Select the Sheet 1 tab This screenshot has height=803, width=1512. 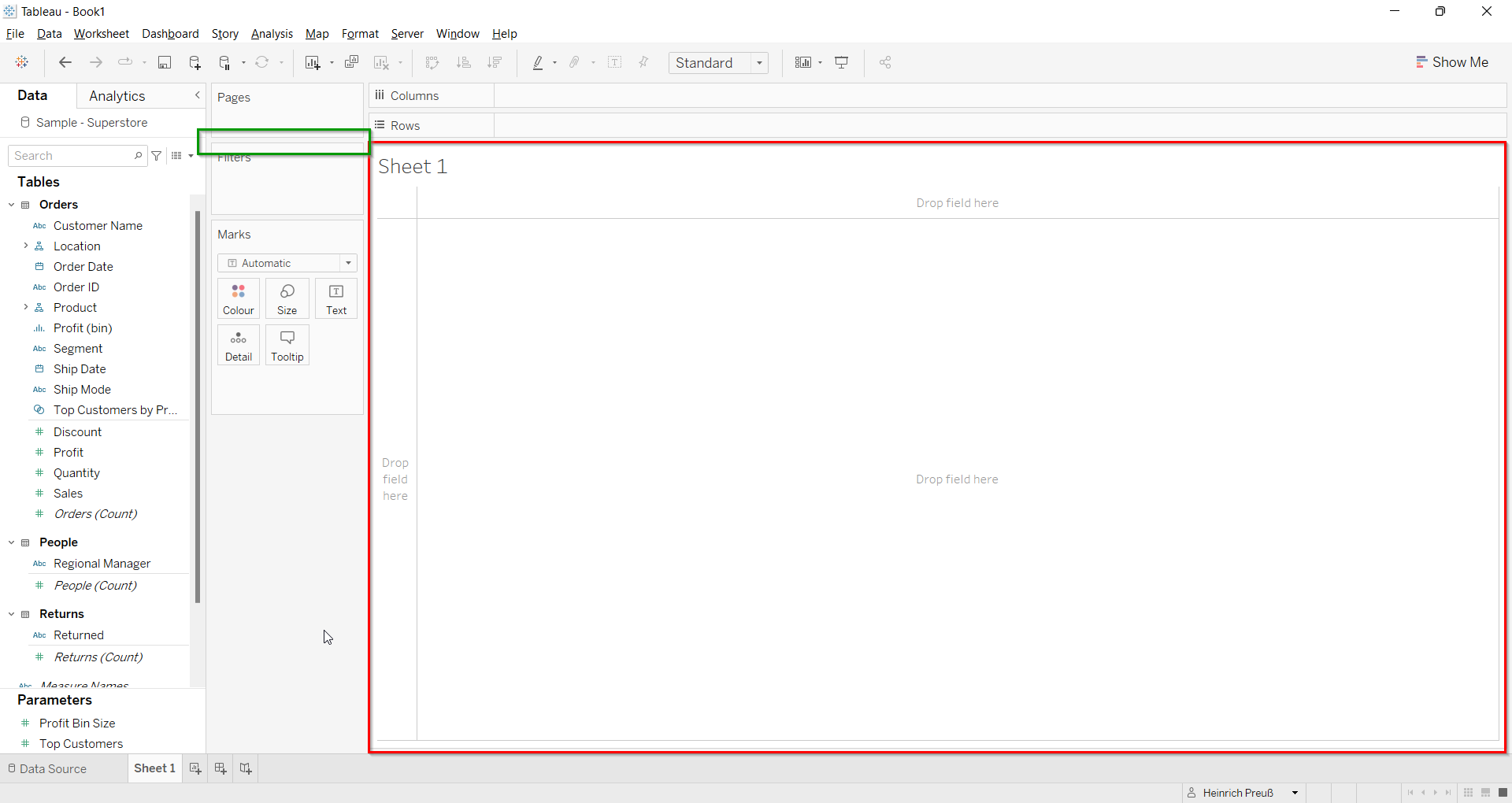point(154,768)
